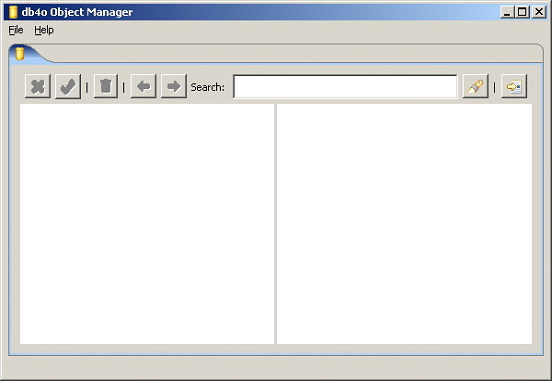Click the yellow arrow query icon
Viewport: 552px width, 383px height.
pyautogui.click(x=514, y=86)
